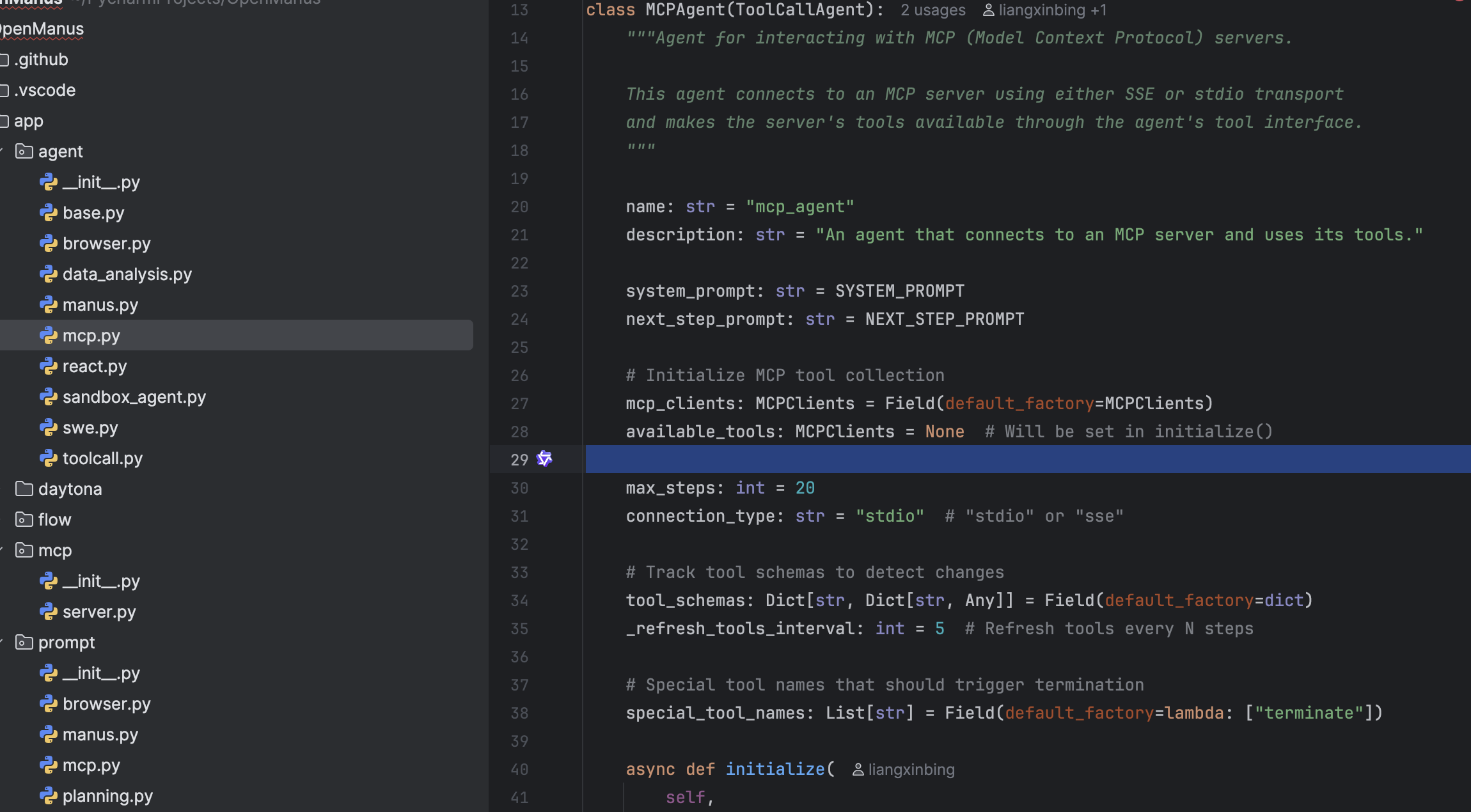Click the liangxinbing author hint above initialize
Viewport: 1471px width, 812px height.
pos(910,770)
